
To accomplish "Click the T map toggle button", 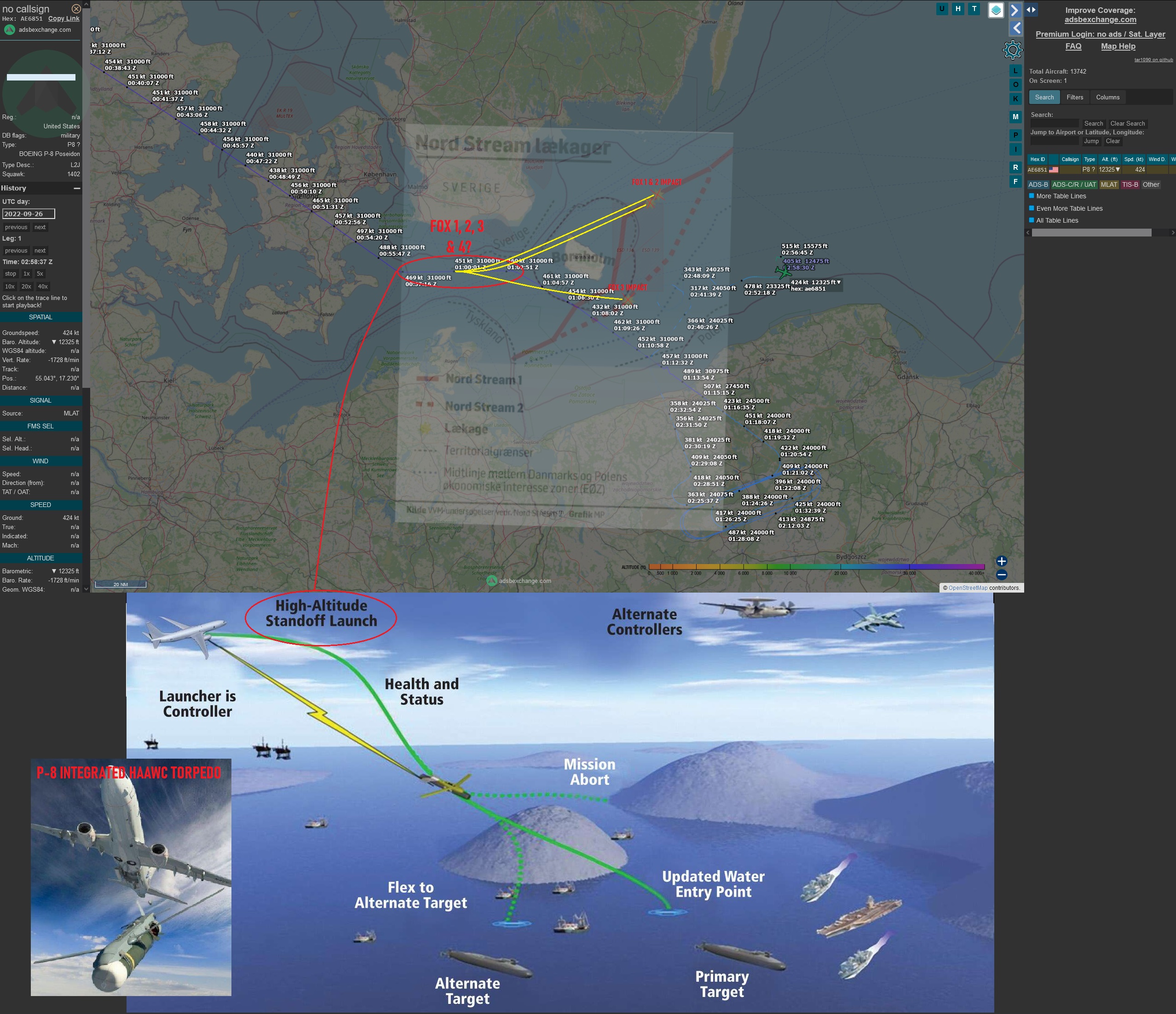I will click(974, 9).
